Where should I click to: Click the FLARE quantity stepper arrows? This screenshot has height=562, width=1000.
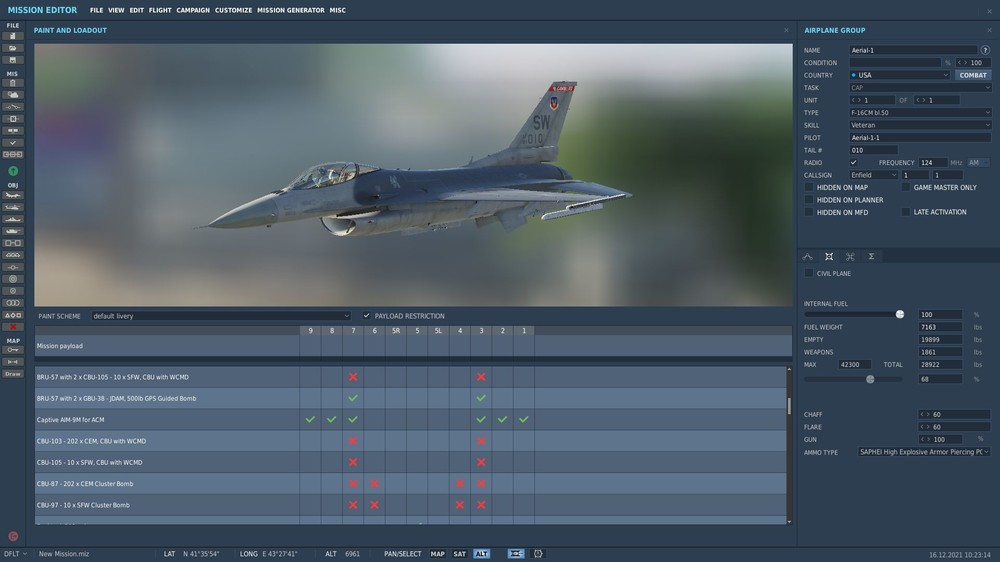pyautogui.click(x=925, y=427)
